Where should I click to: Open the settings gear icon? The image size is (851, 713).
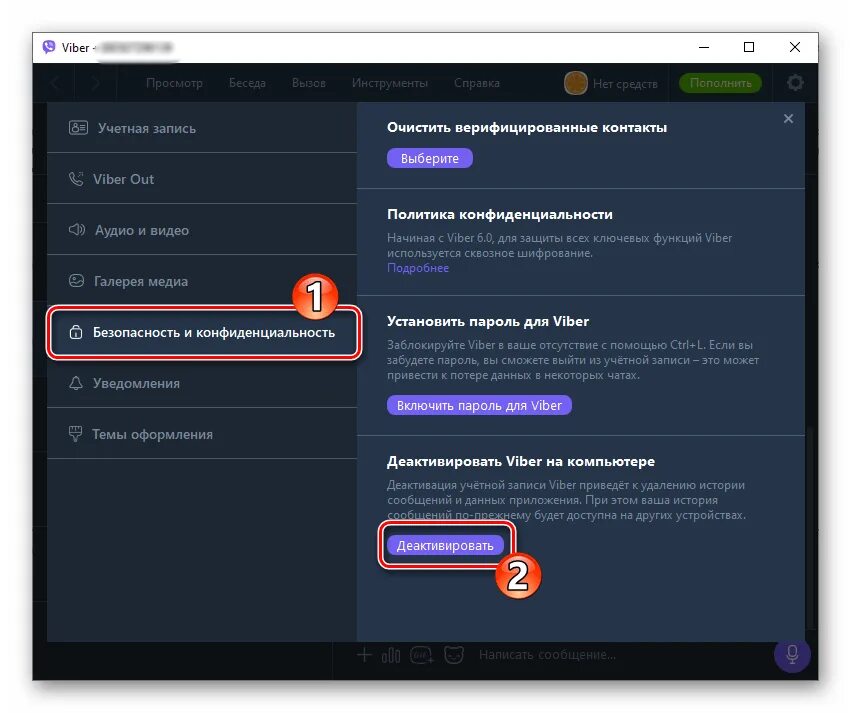point(795,83)
